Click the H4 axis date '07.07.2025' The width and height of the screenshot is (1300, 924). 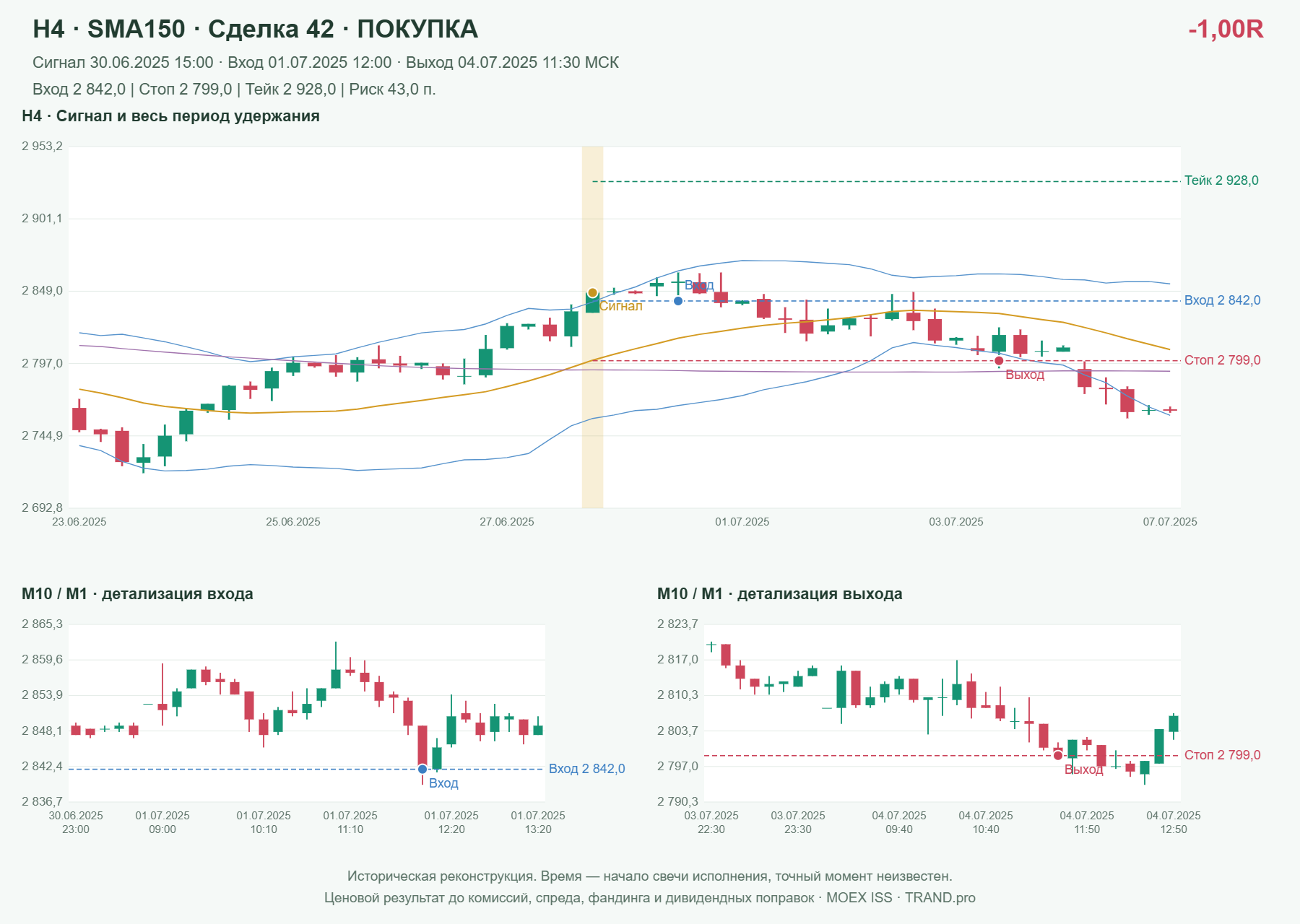point(1169,522)
